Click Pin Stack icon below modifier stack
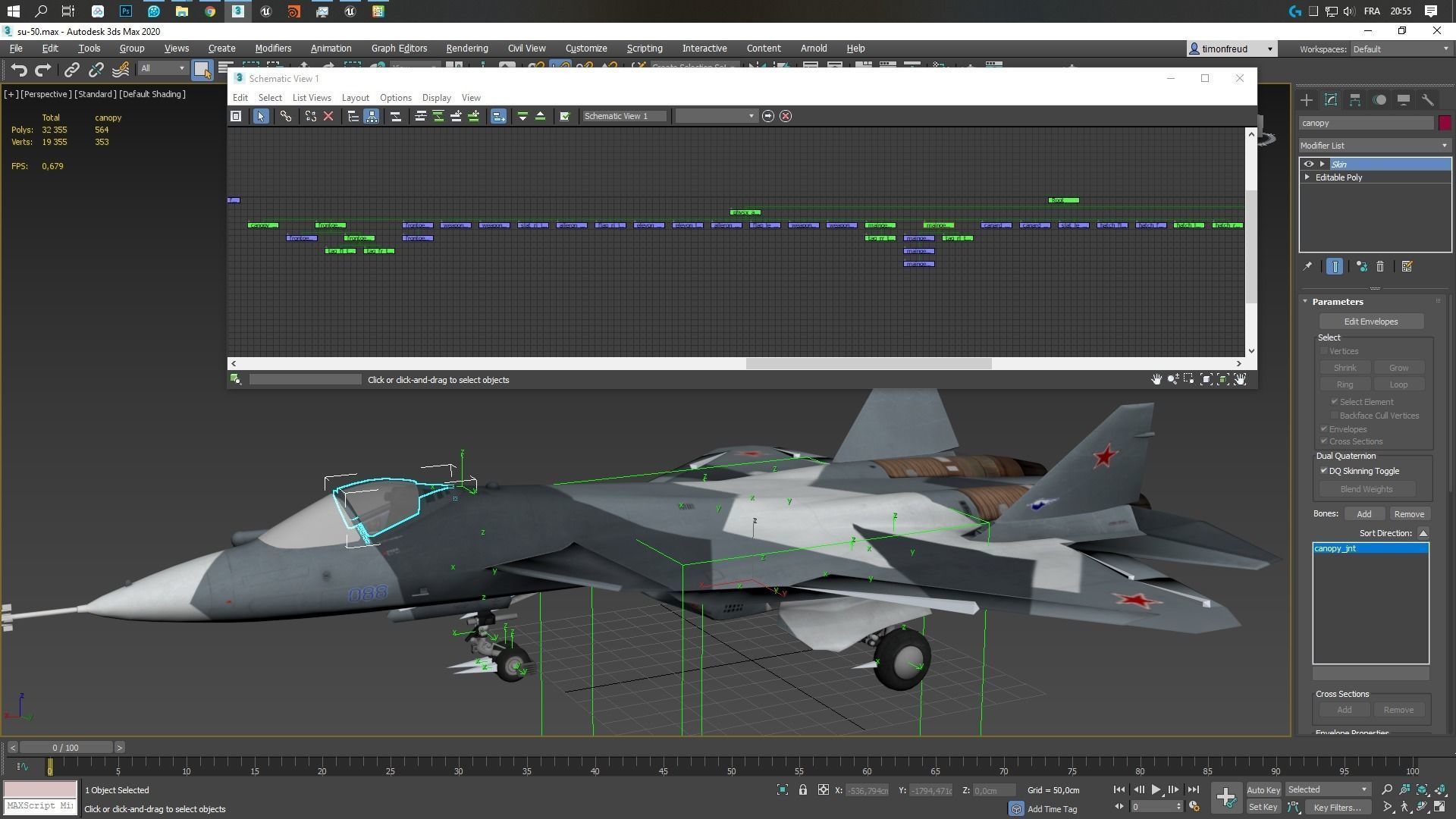This screenshot has height=819, width=1456. coord(1307,267)
